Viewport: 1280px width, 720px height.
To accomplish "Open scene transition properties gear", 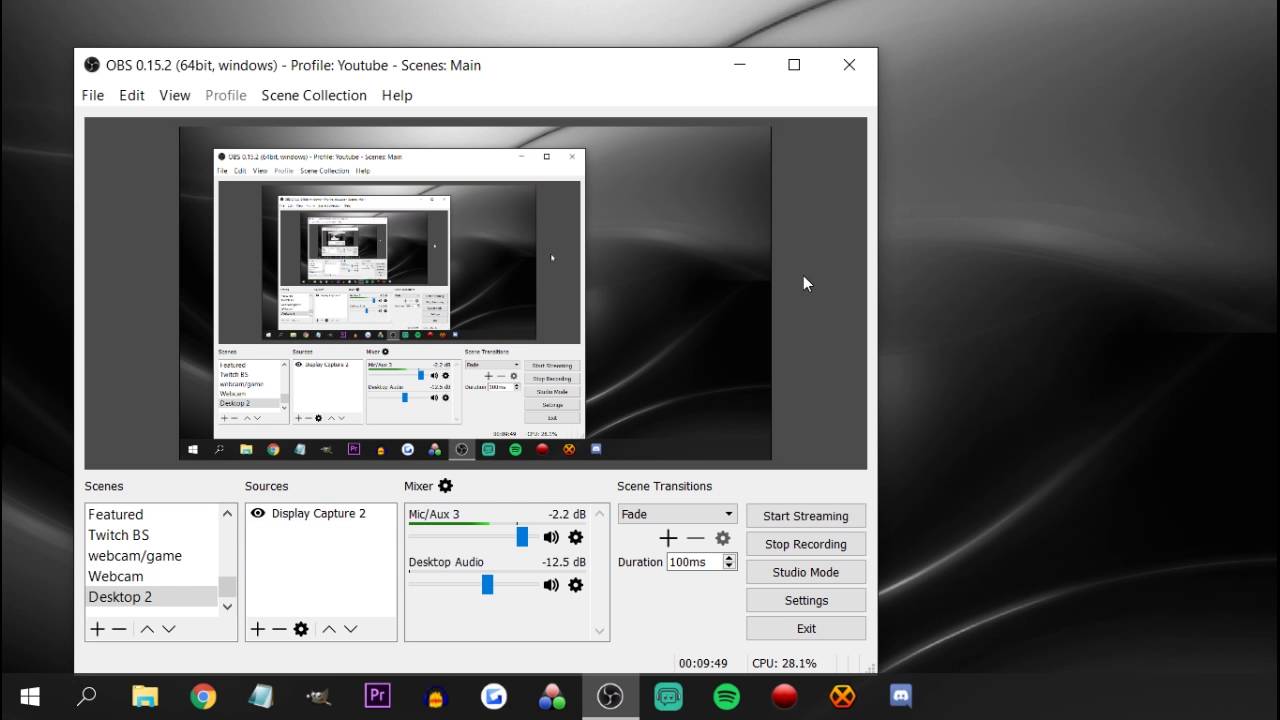I will (x=722, y=538).
